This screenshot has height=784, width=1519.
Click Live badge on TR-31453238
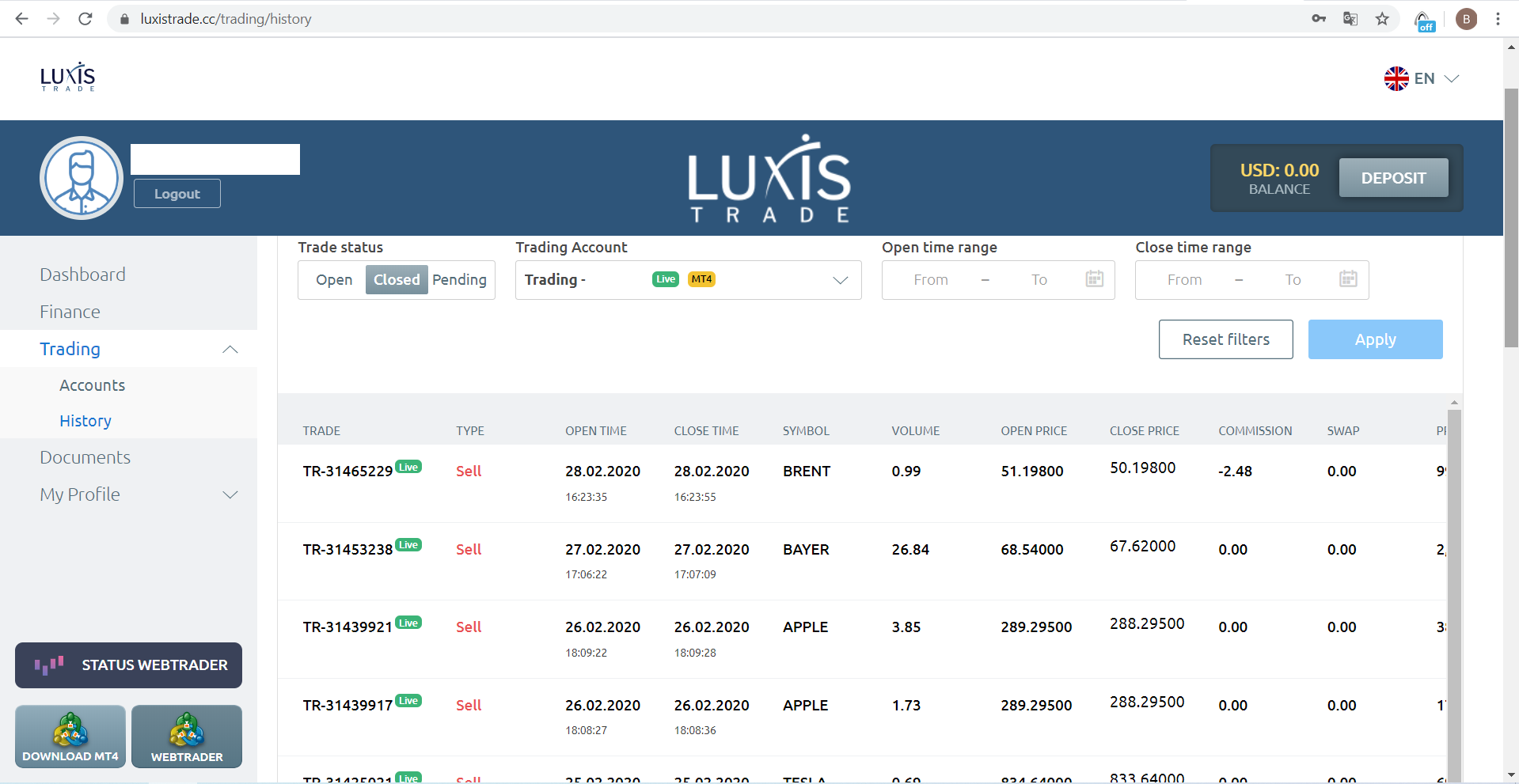tap(408, 544)
